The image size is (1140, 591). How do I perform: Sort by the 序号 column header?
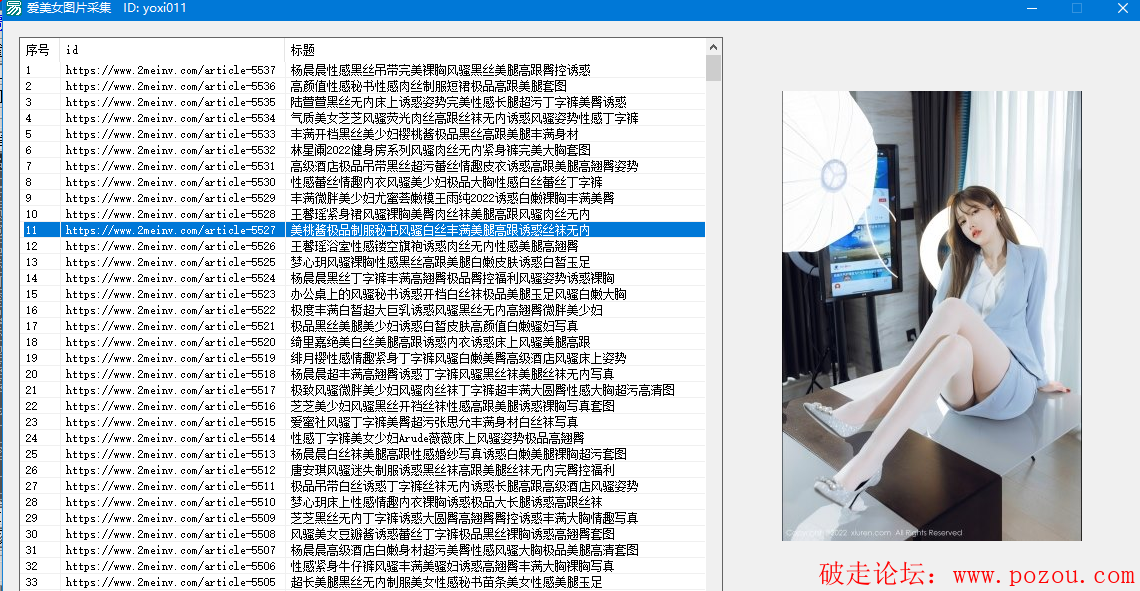(x=40, y=49)
